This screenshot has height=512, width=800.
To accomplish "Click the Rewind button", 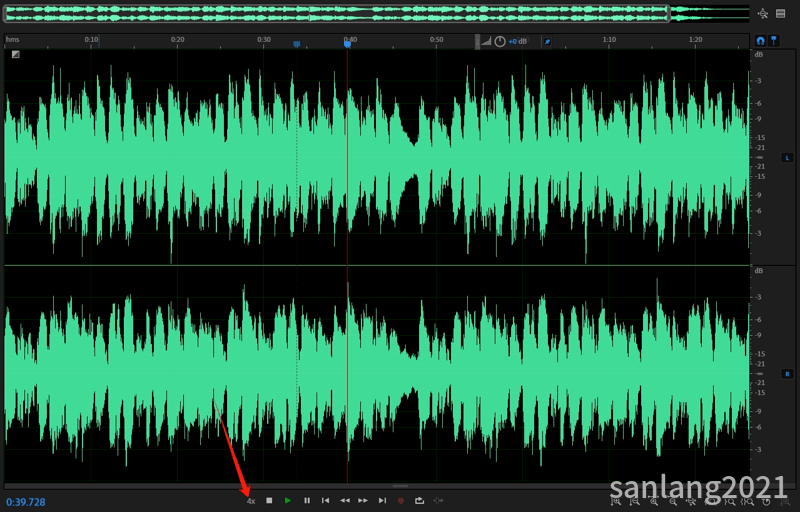I will (345, 500).
